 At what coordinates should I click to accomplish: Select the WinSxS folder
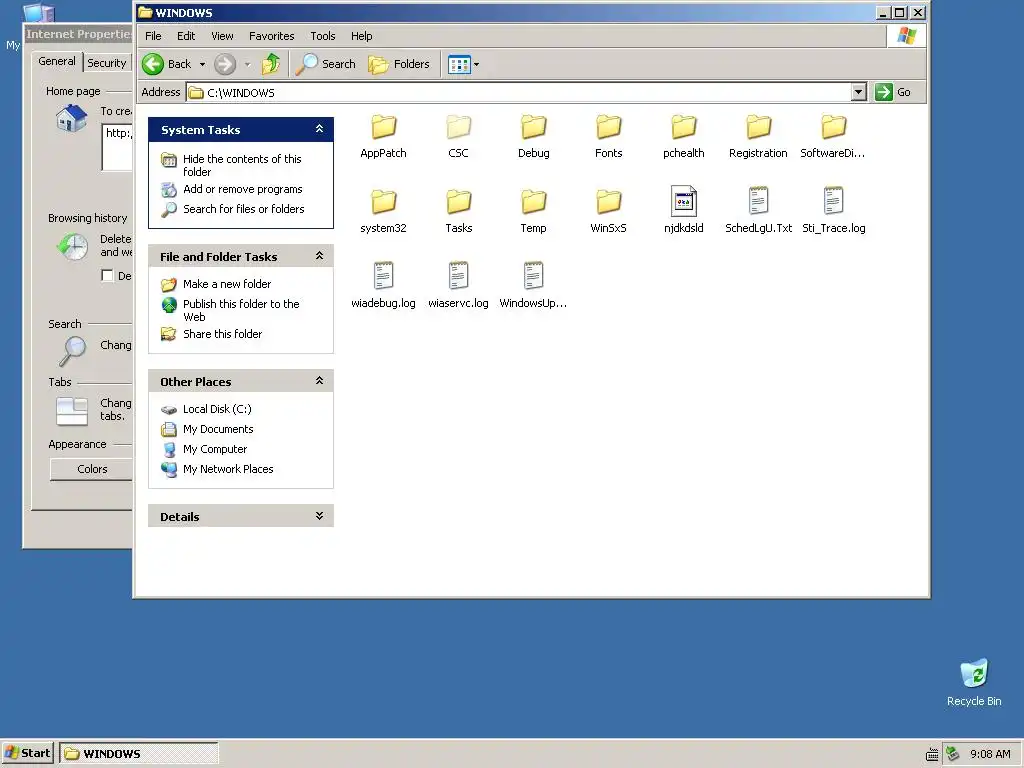609,212
